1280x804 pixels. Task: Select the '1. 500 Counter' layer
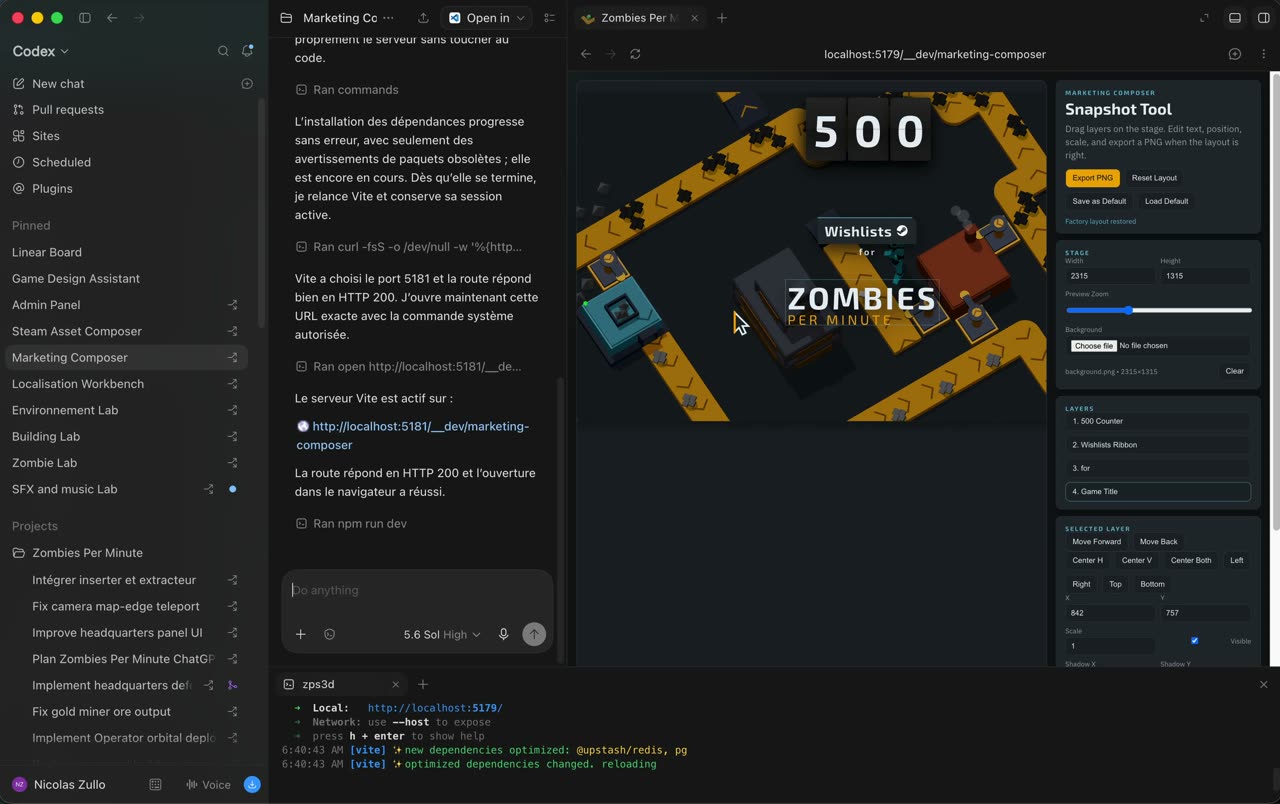coord(1158,421)
